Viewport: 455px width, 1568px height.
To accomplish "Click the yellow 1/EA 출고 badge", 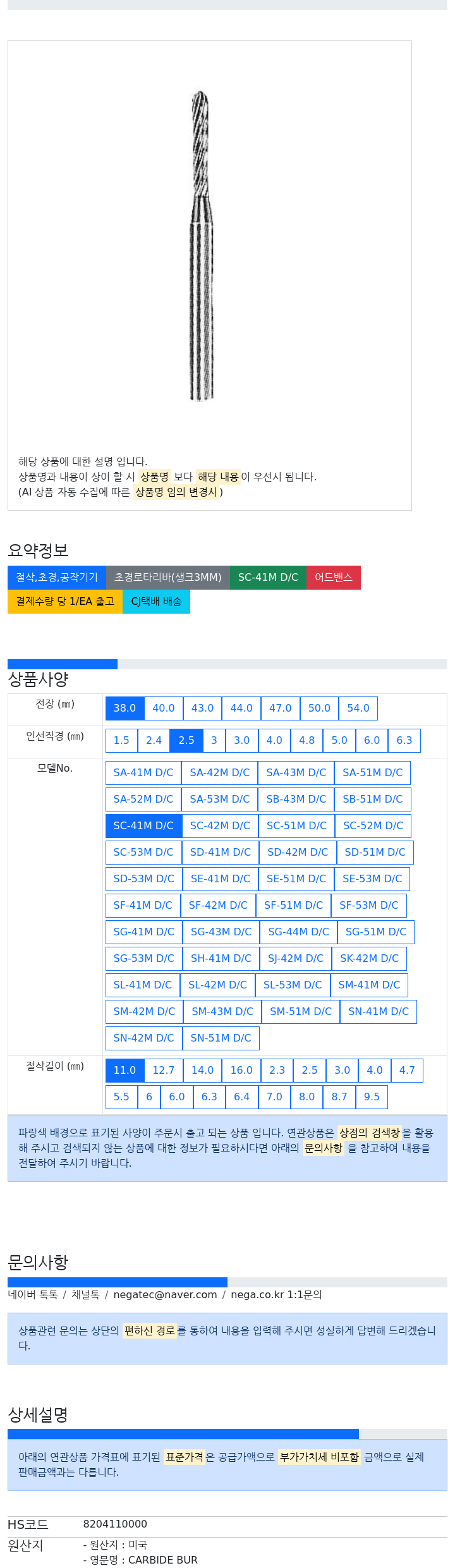I will [65, 601].
